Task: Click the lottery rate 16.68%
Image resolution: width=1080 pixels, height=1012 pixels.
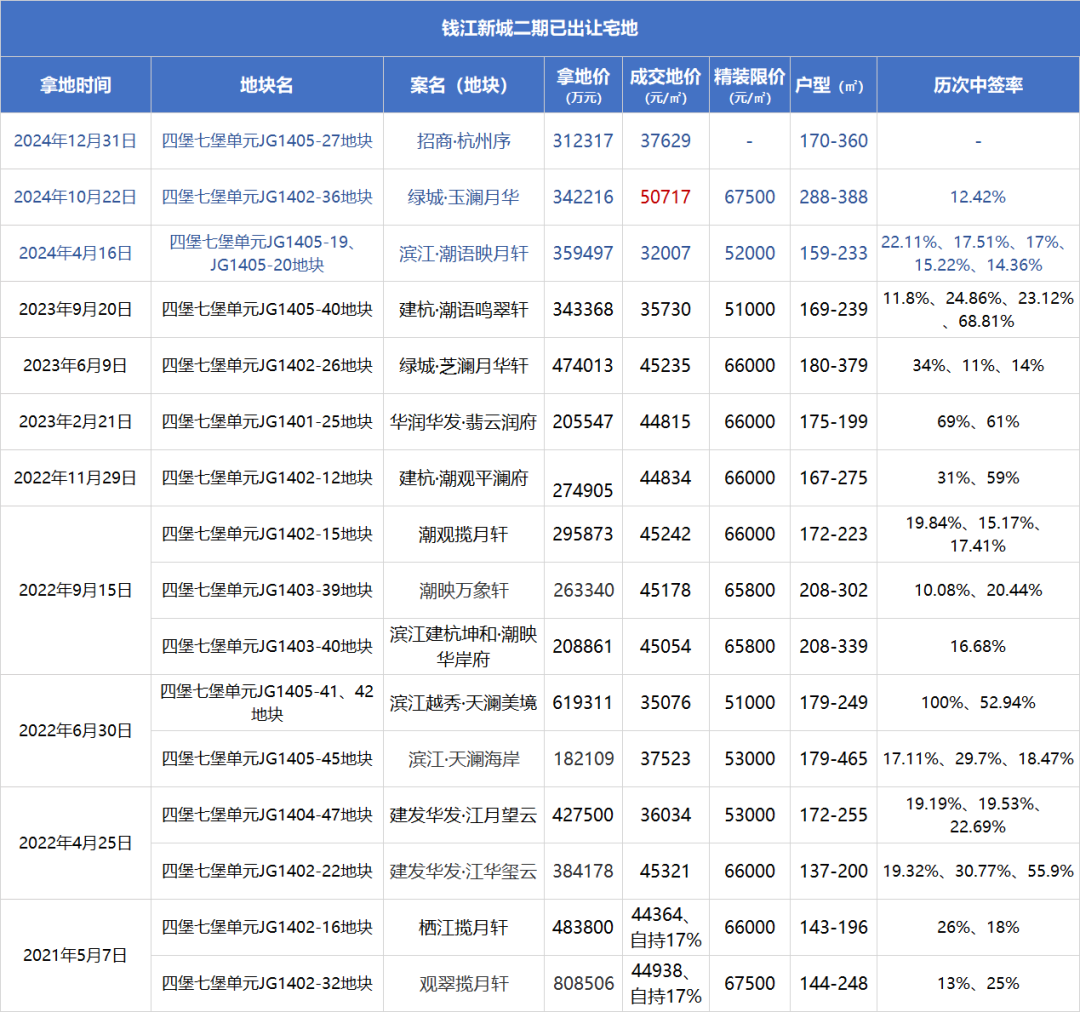Action: coord(978,646)
